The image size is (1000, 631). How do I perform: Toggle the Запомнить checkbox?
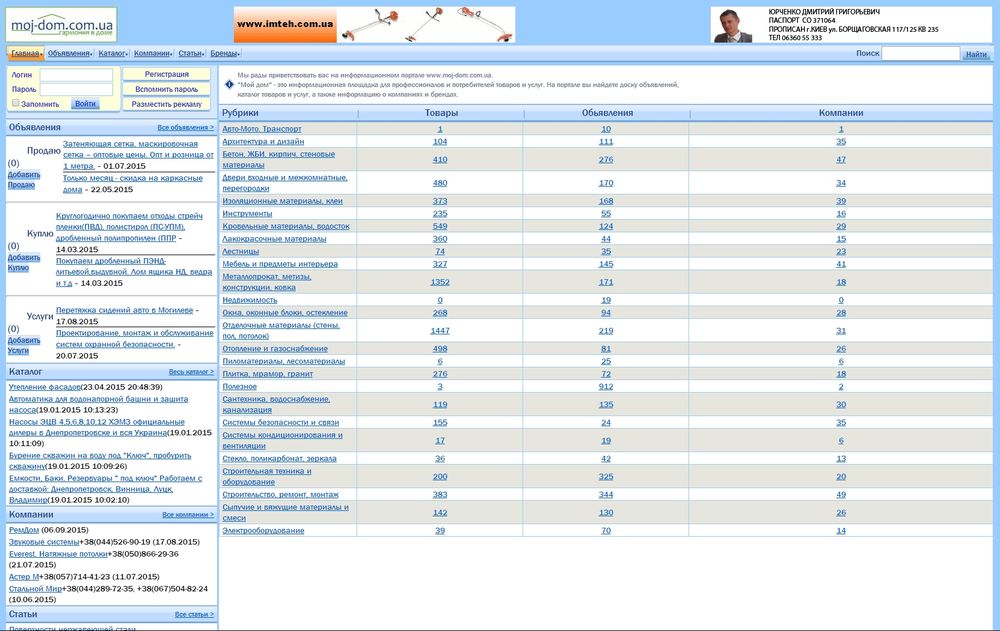(x=15, y=103)
